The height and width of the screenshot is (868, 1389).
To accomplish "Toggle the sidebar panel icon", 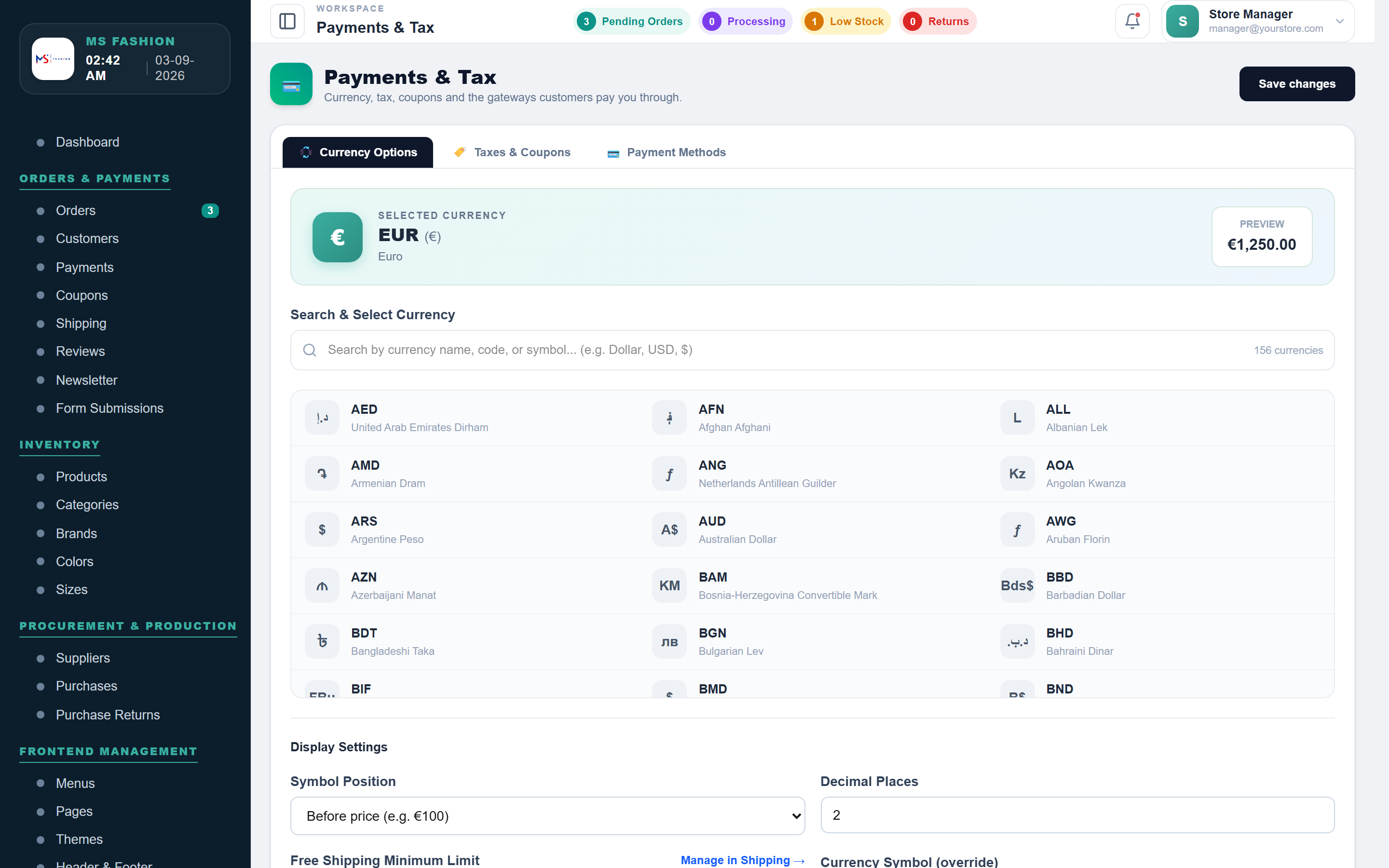I will click(x=287, y=21).
